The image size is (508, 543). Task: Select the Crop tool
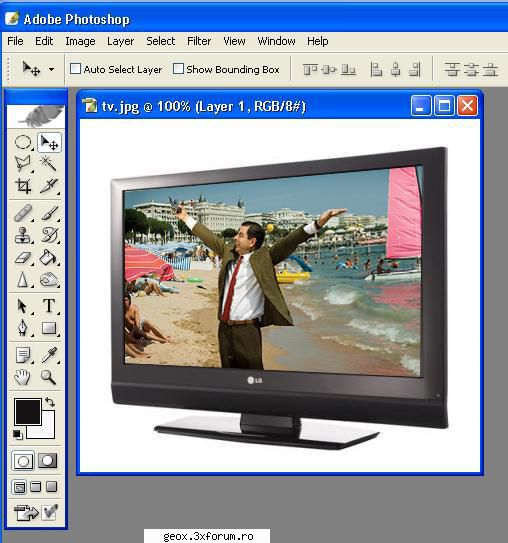(x=23, y=186)
